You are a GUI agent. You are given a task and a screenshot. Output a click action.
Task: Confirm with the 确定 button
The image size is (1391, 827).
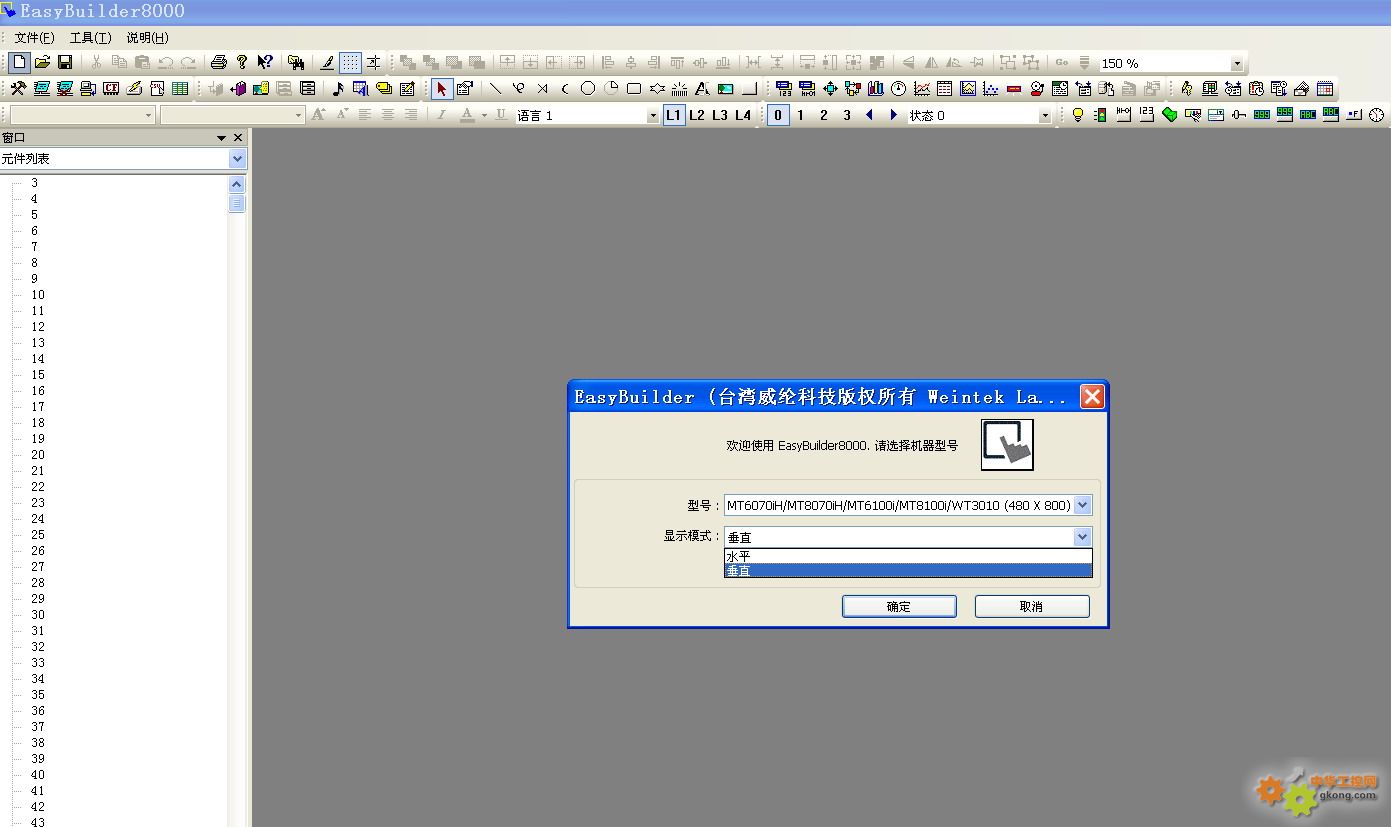click(899, 606)
